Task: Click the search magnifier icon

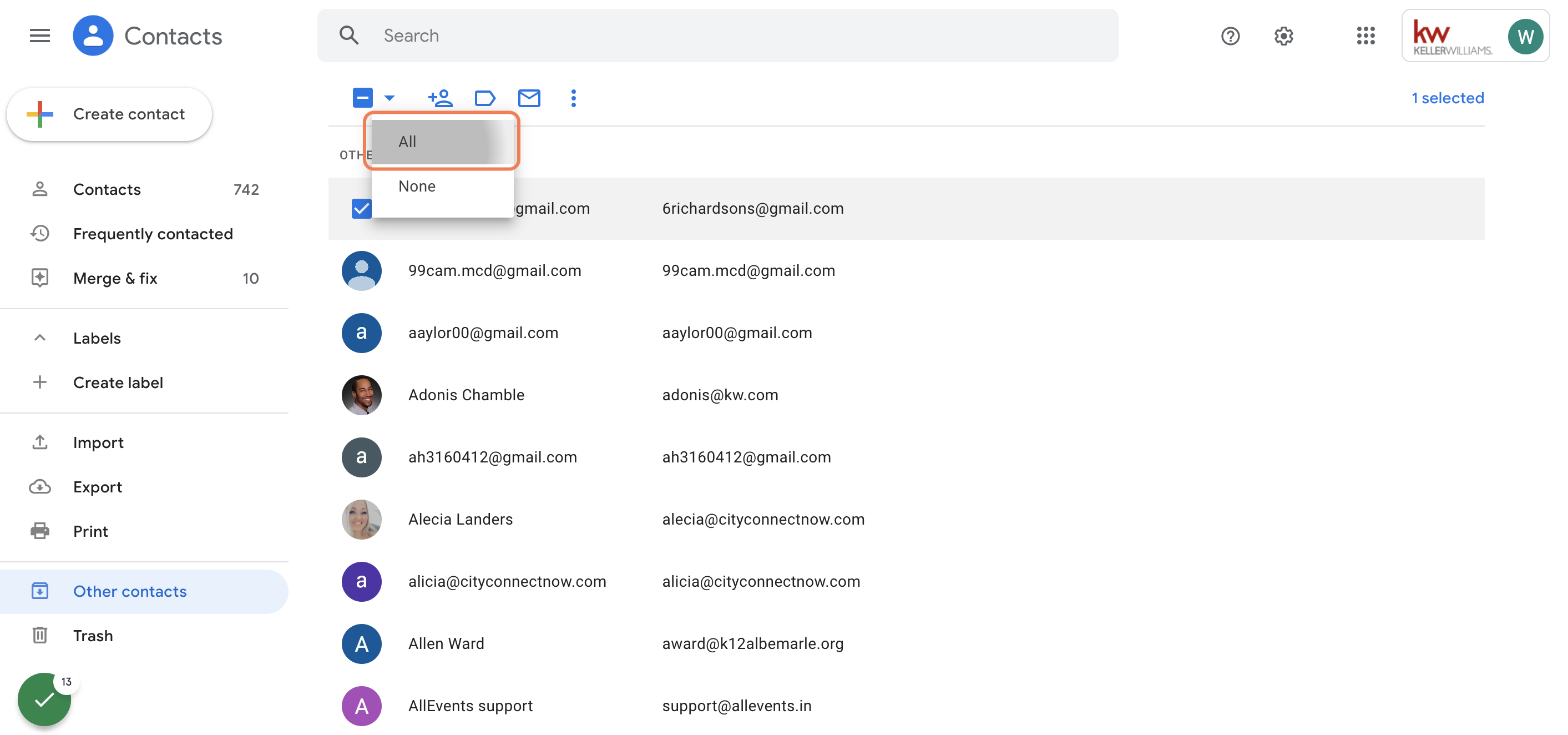Action: tap(349, 36)
